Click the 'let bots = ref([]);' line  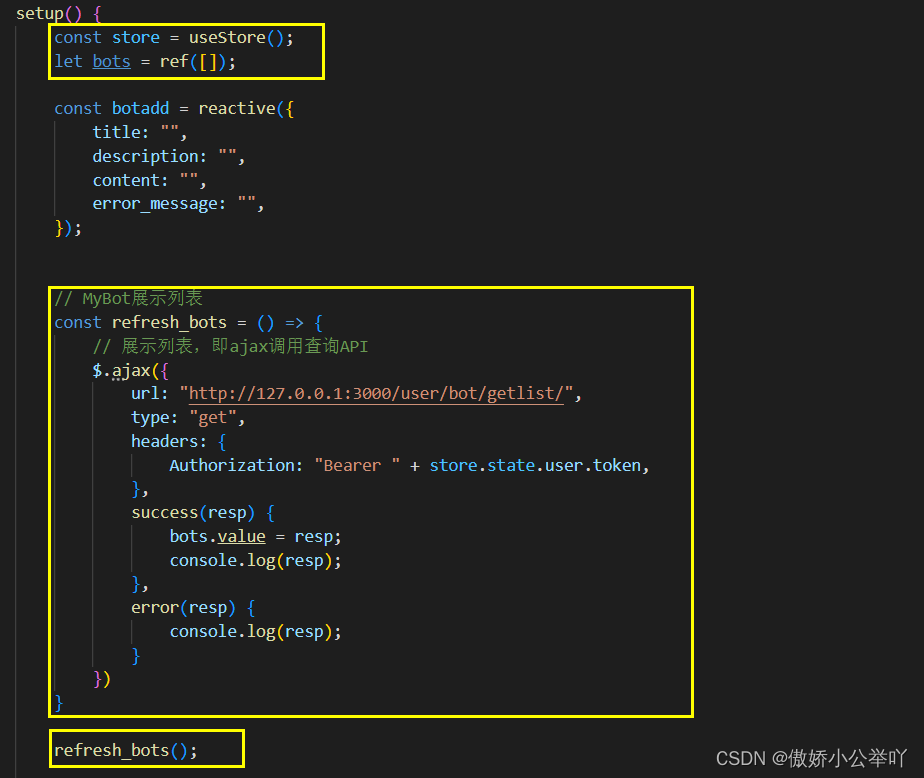pos(145,61)
